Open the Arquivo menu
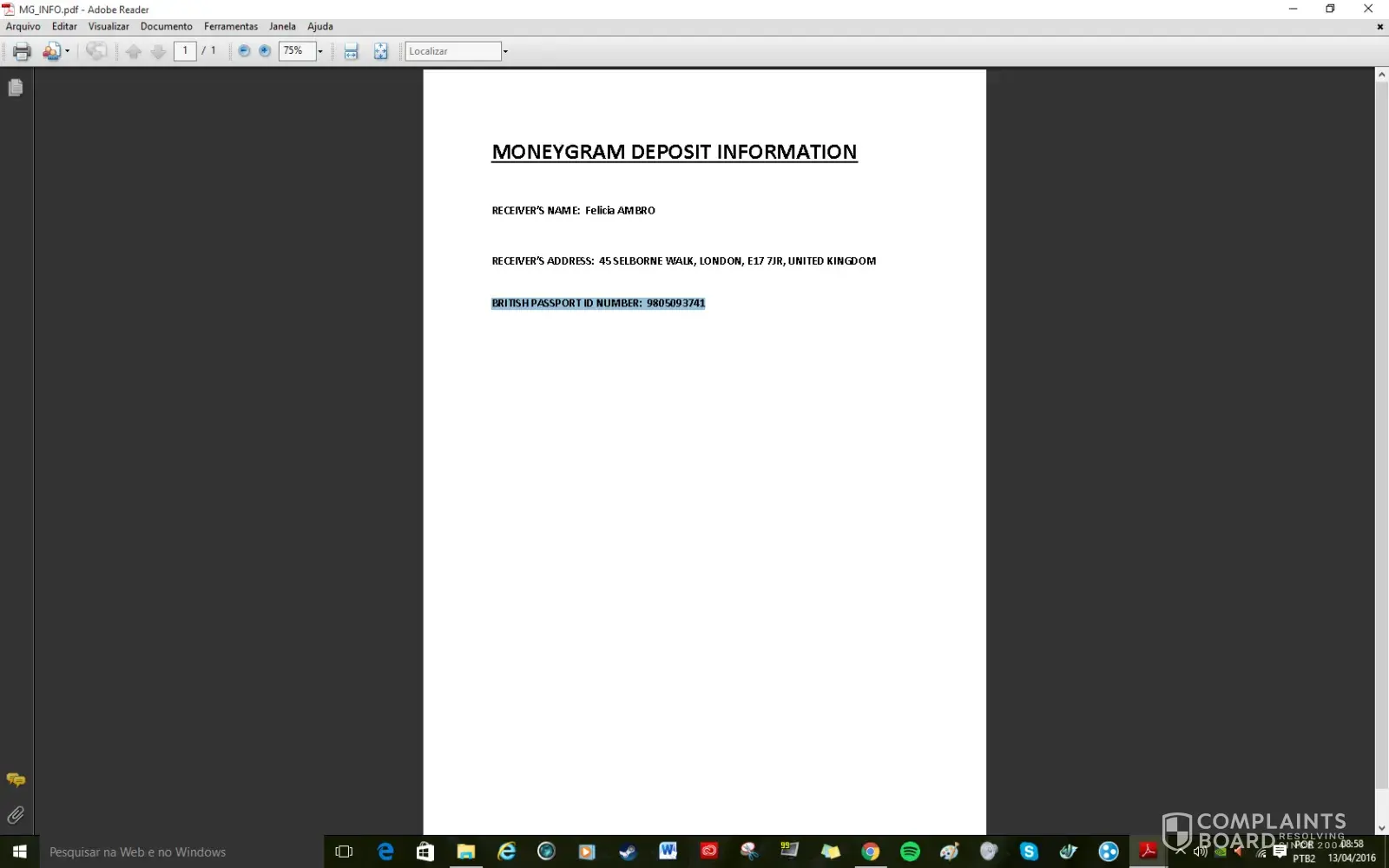The width and height of the screenshot is (1389, 868). pos(23,26)
